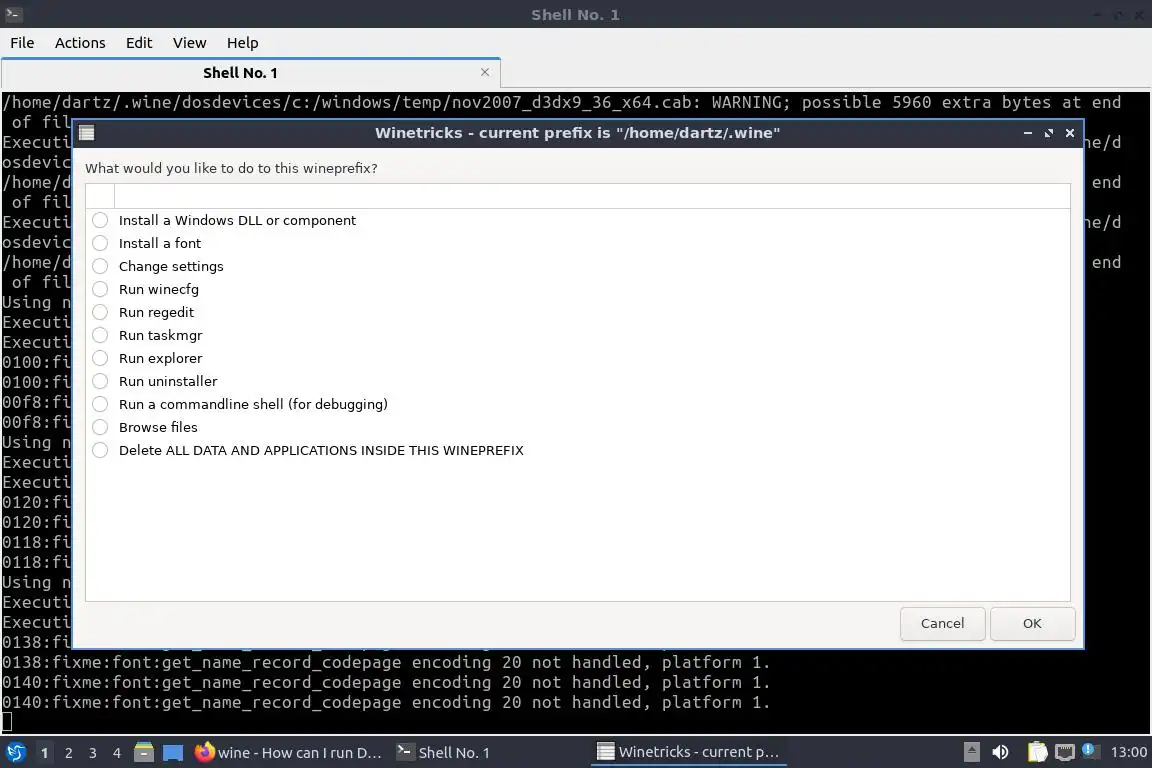Select the 'Run winecfg' radio button
The width and height of the screenshot is (1152, 768).
[x=100, y=290]
